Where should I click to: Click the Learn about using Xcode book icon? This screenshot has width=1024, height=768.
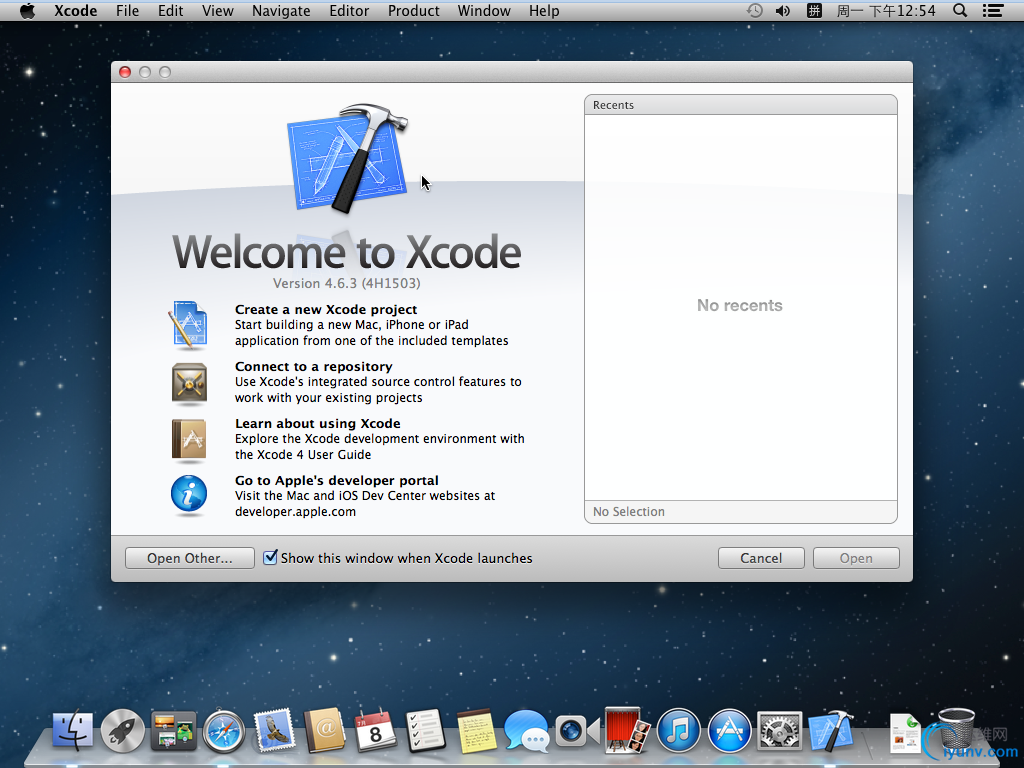coord(188,438)
